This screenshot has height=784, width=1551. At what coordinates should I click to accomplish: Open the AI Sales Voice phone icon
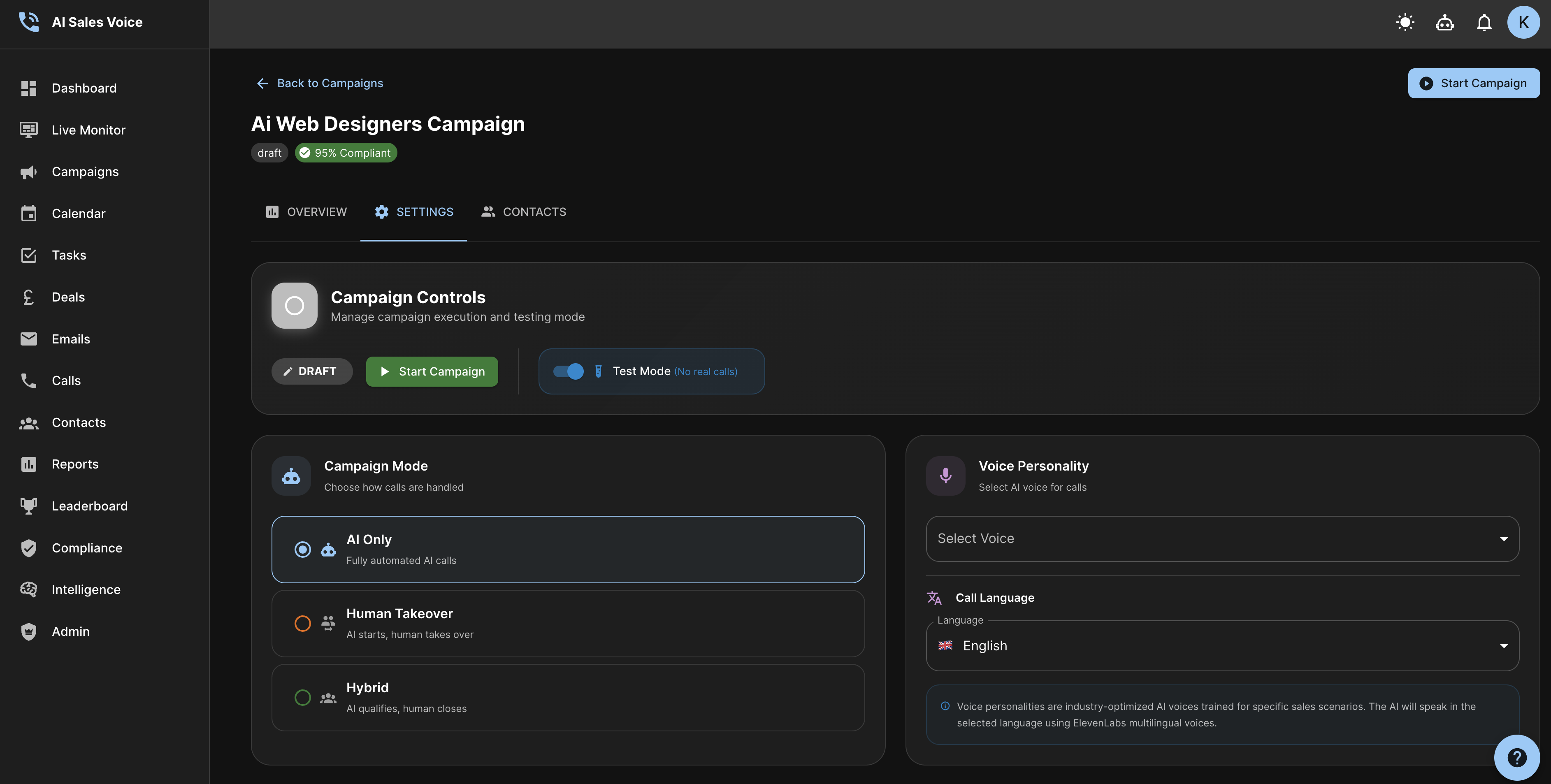click(x=28, y=22)
